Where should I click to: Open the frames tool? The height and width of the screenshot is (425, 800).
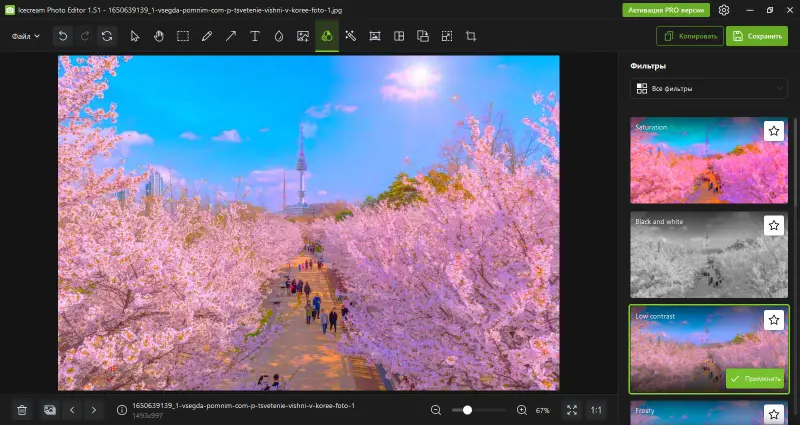click(375, 36)
